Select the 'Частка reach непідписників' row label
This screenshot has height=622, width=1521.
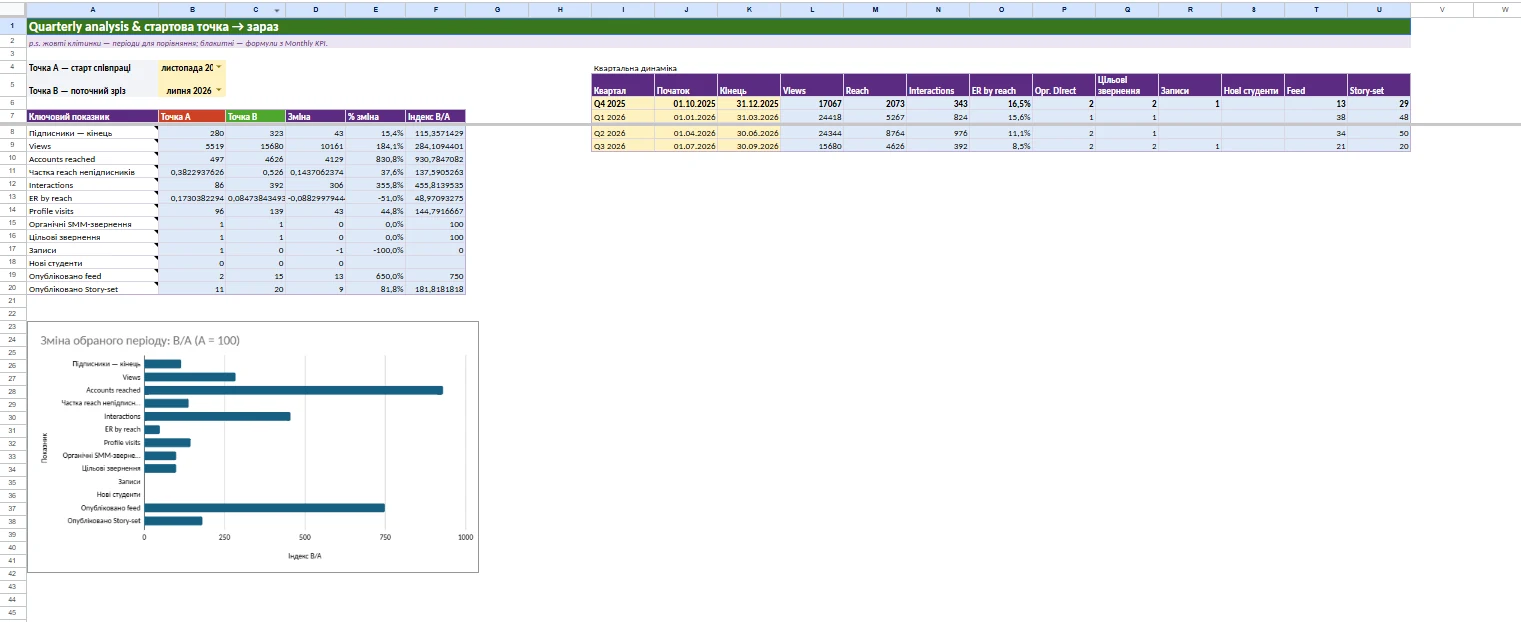click(92, 172)
